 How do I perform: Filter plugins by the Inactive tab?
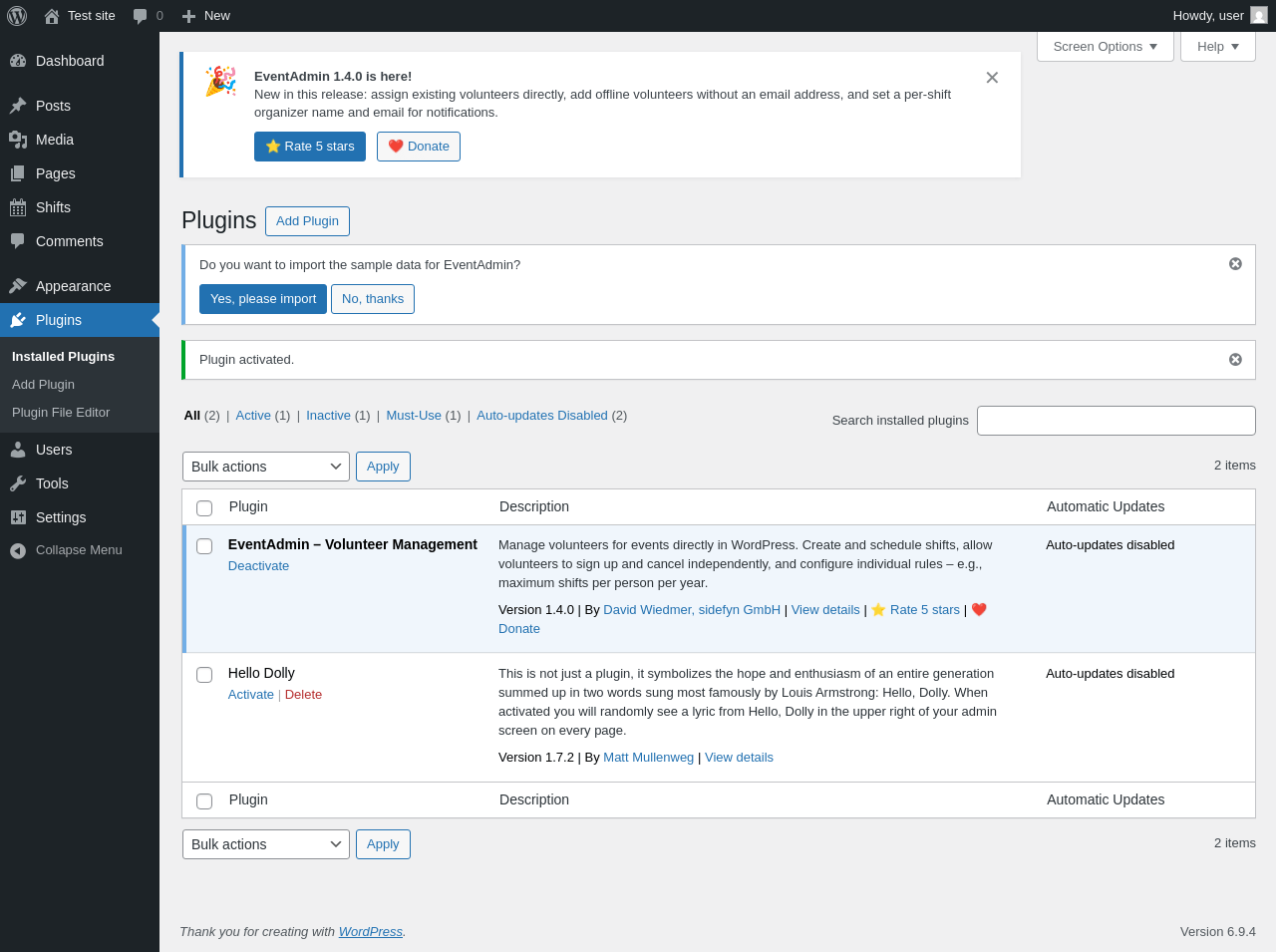328,416
